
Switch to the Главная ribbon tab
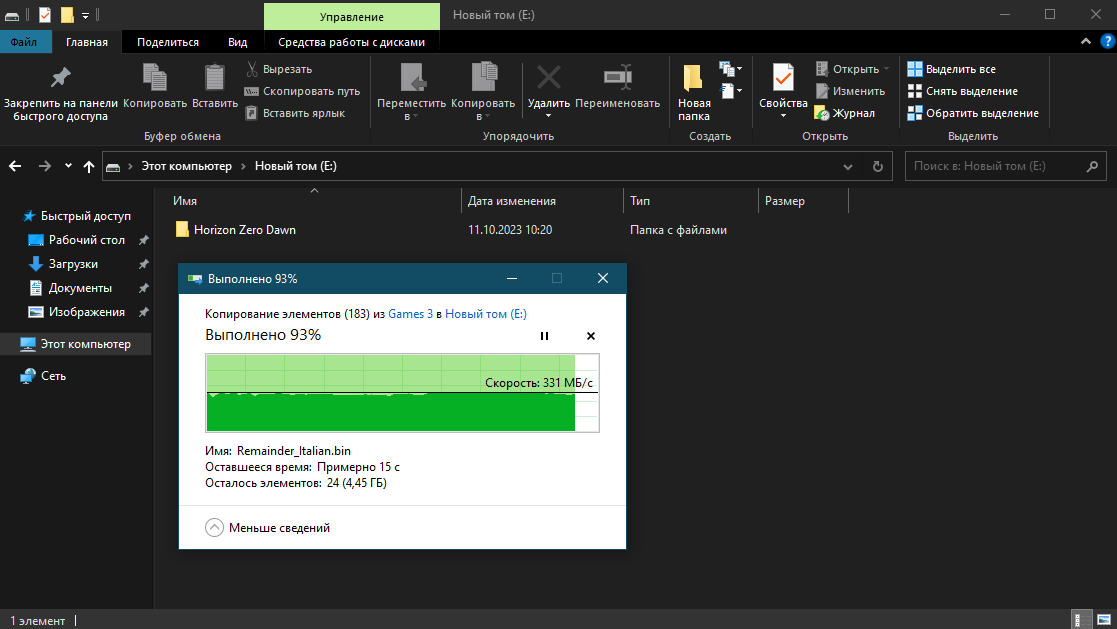tap(87, 42)
